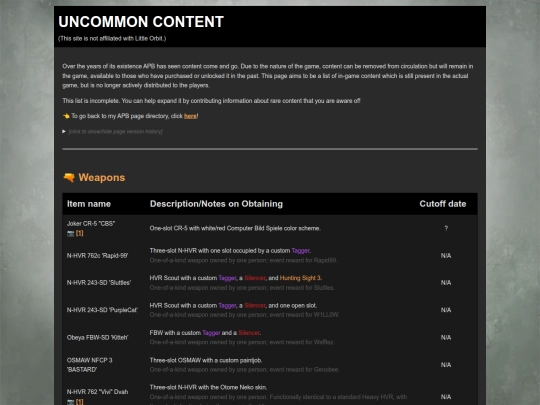
Task: Click 'One-slot CR-5 with white/red' description
Action: point(235,228)
